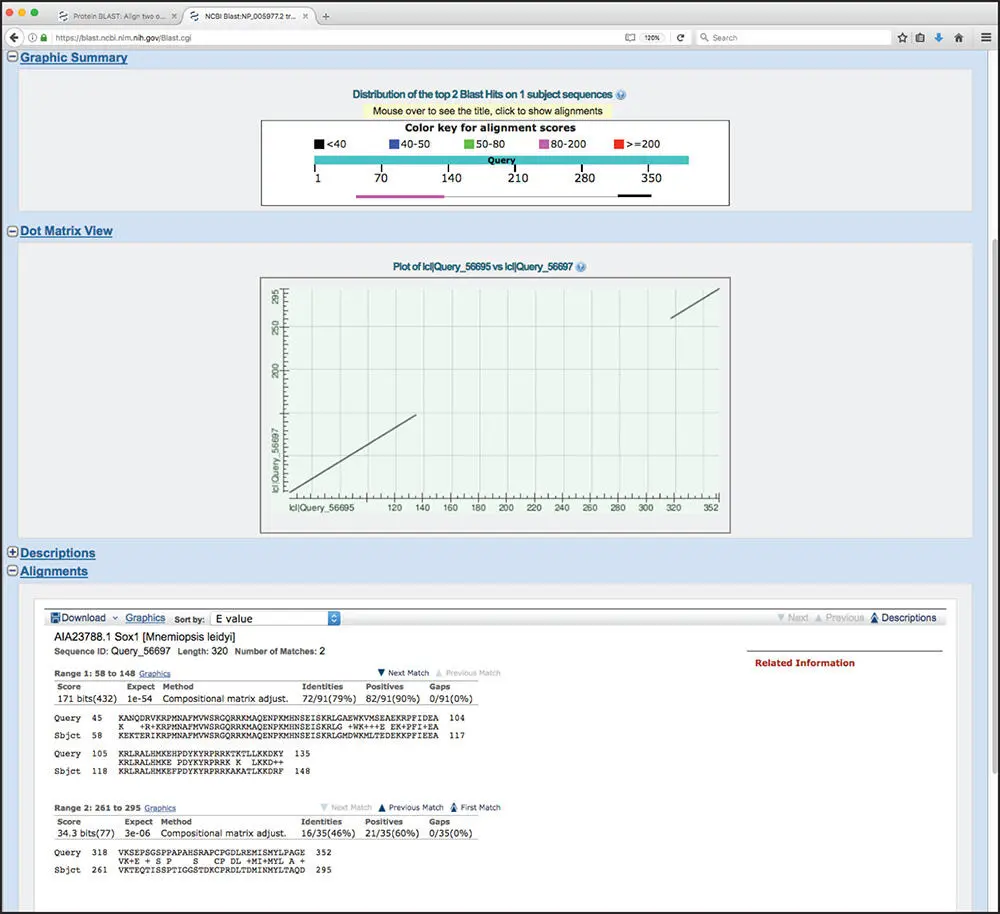
Task: Open the Dot Matrix View heading link
Action: (x=66, y=231)
